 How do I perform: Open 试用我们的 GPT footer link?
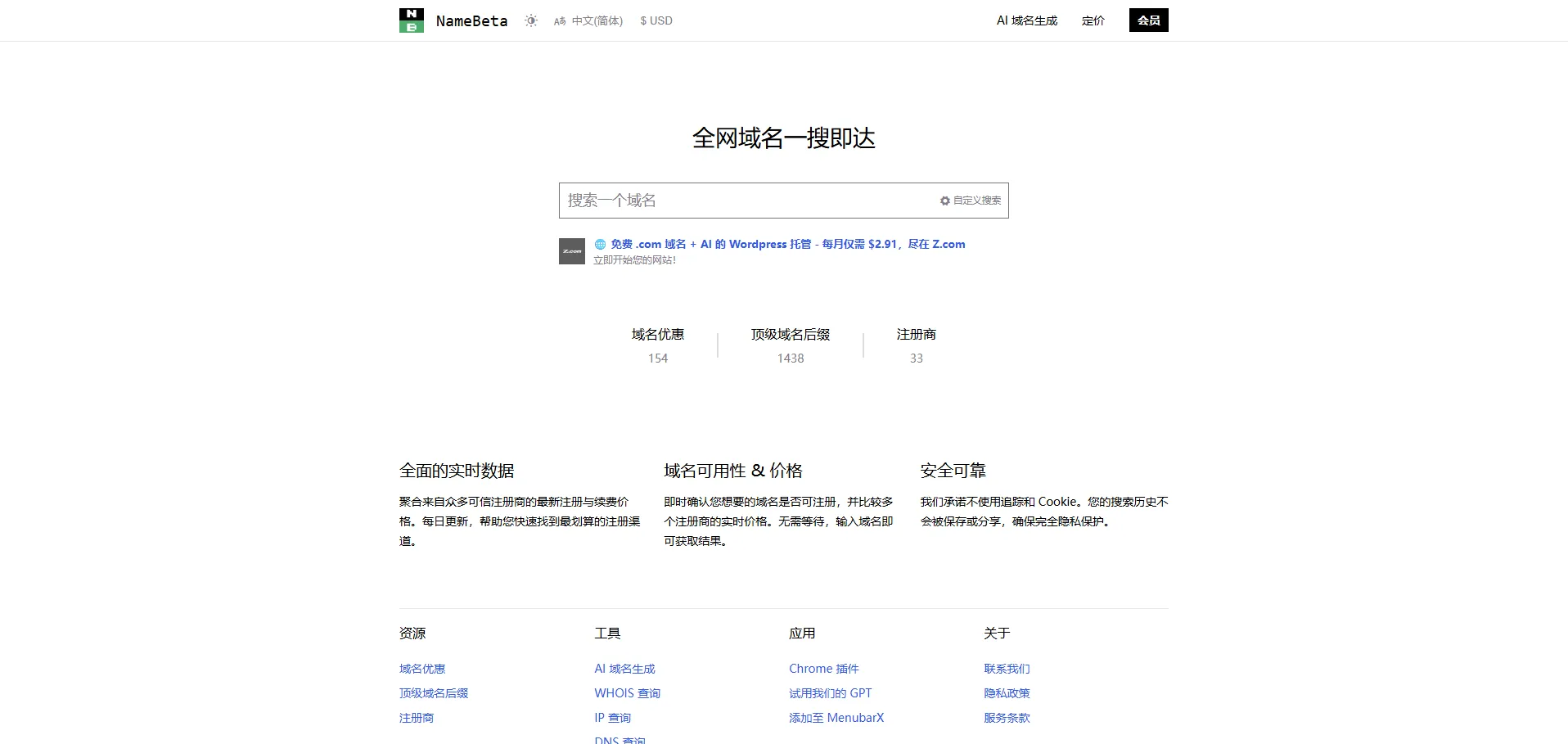(x=830, y=693)
